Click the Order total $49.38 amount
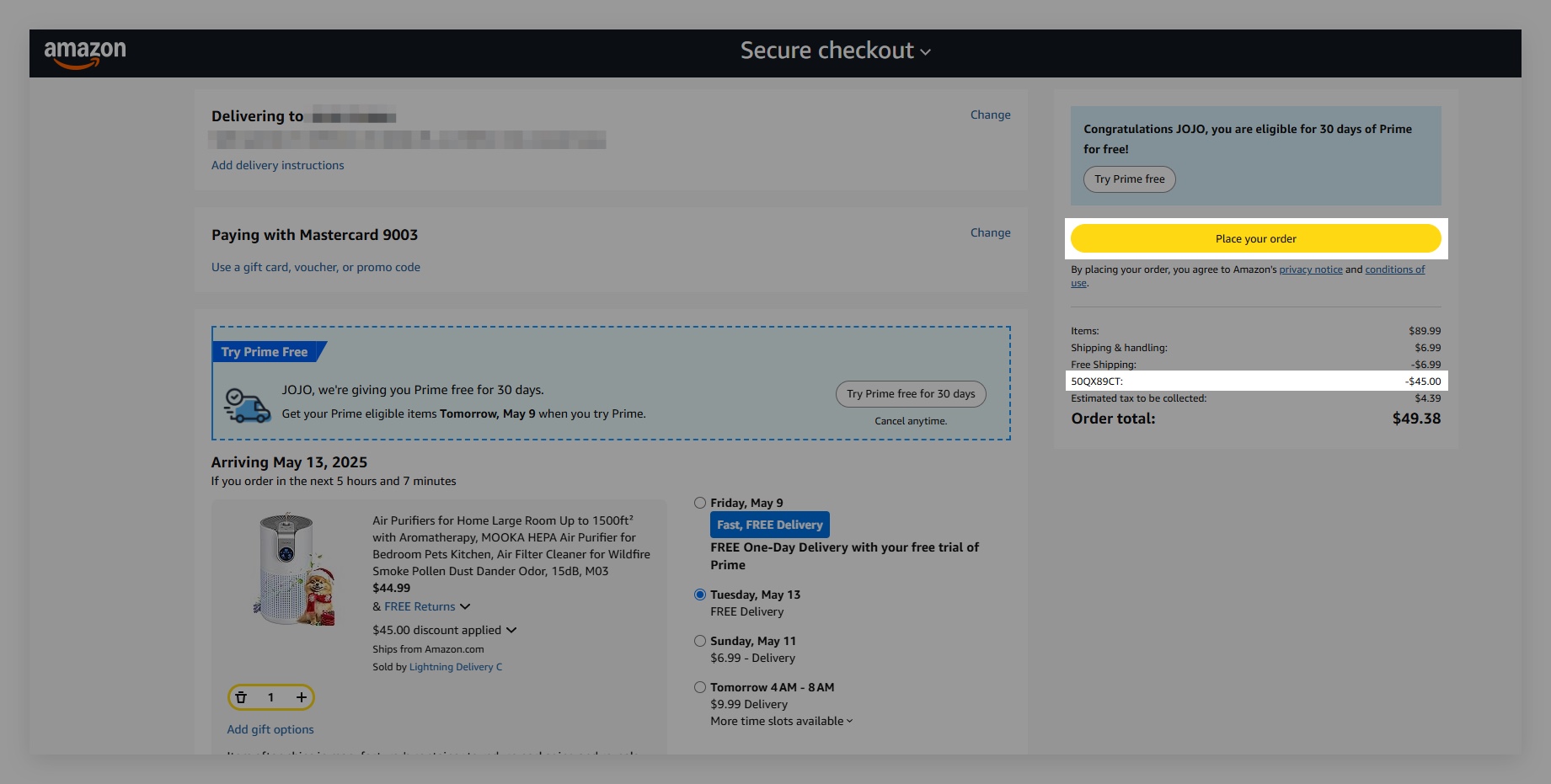The image size is (1551, 784). pyautogui.click(x=1416, y=419)
